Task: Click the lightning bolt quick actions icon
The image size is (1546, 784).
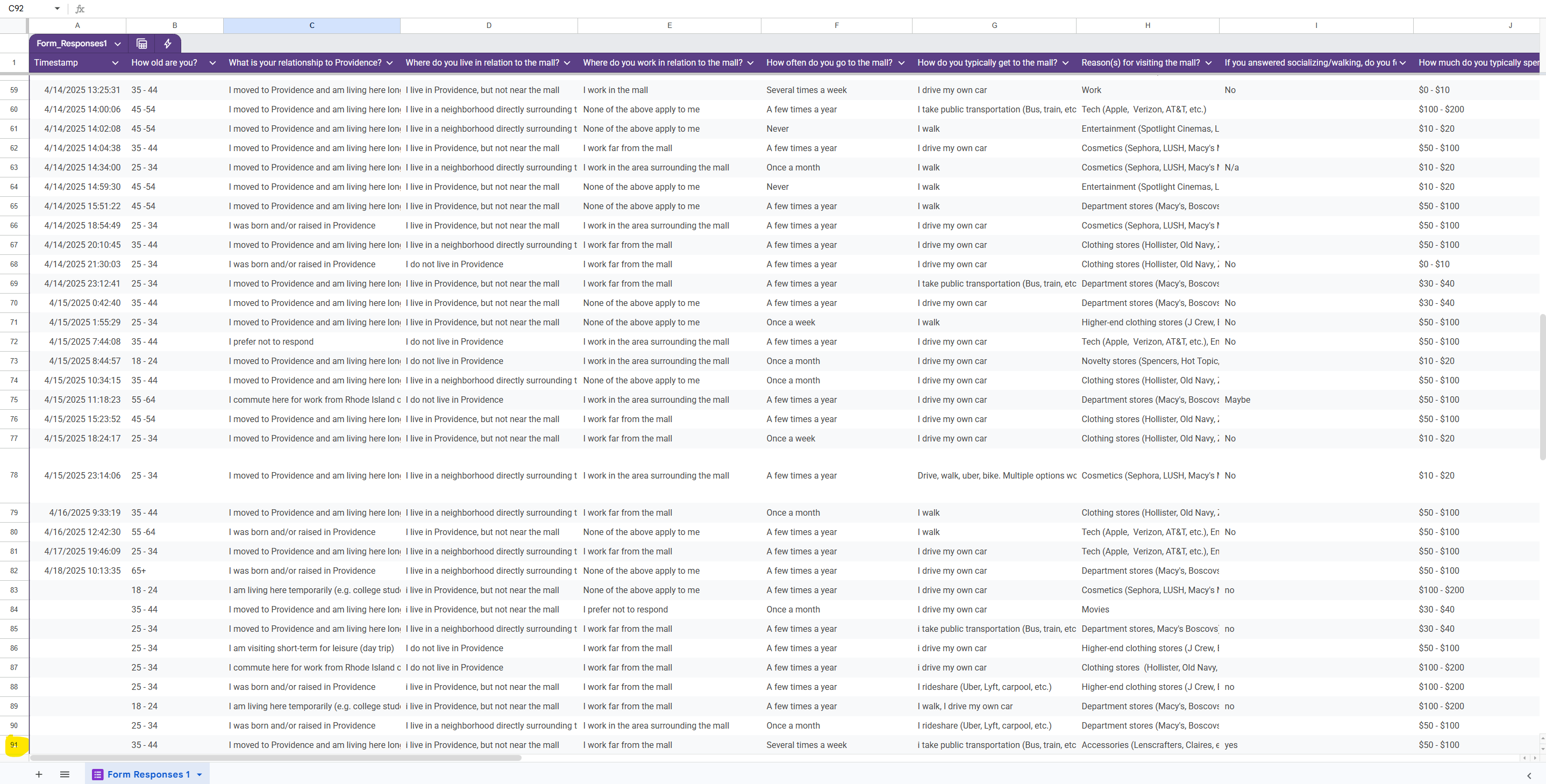Action: coord(168,43)
